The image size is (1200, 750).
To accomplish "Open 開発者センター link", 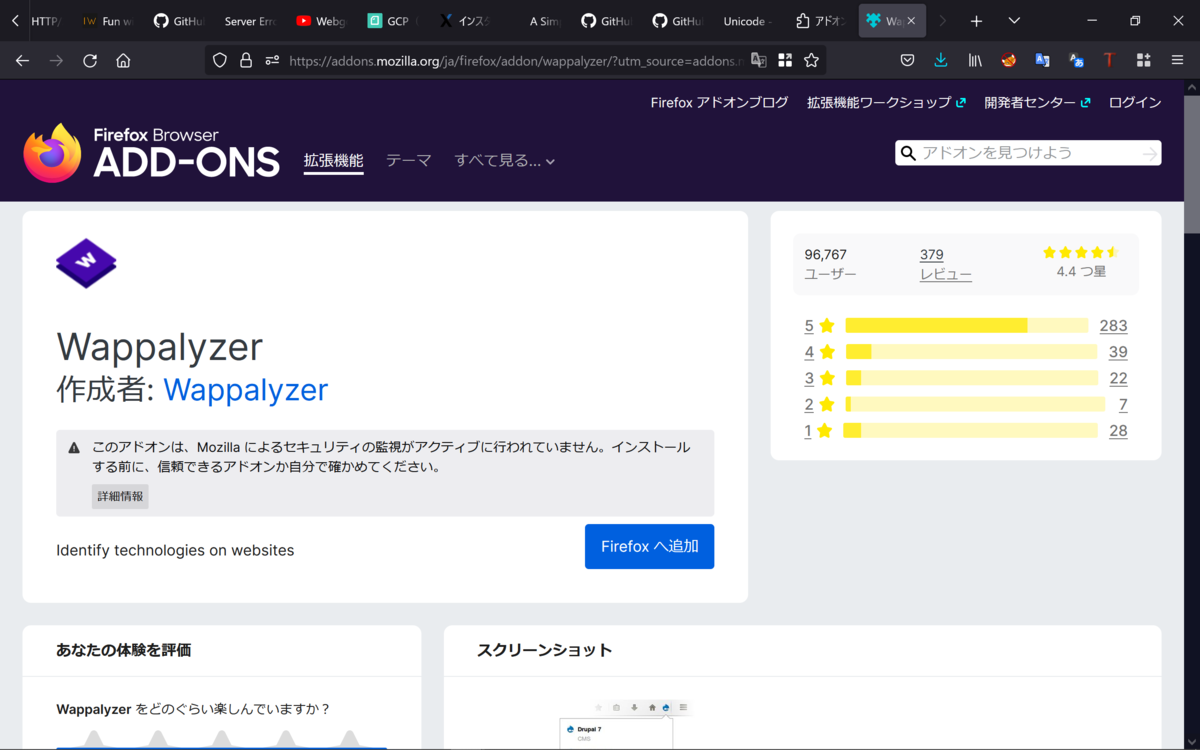I will coord(1037,102).
